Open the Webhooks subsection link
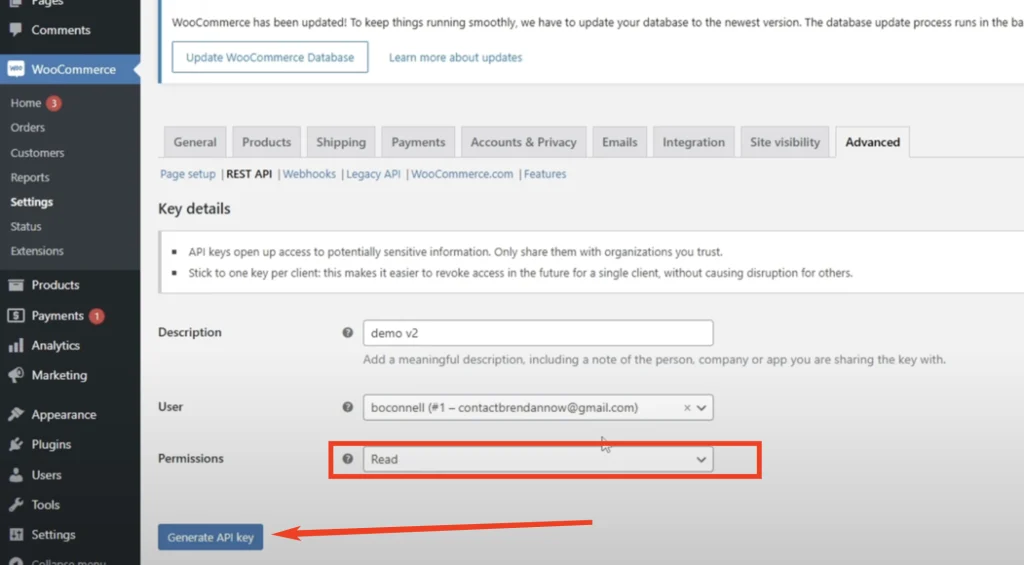The image size is (1024, 565). (x=309, y=174)
